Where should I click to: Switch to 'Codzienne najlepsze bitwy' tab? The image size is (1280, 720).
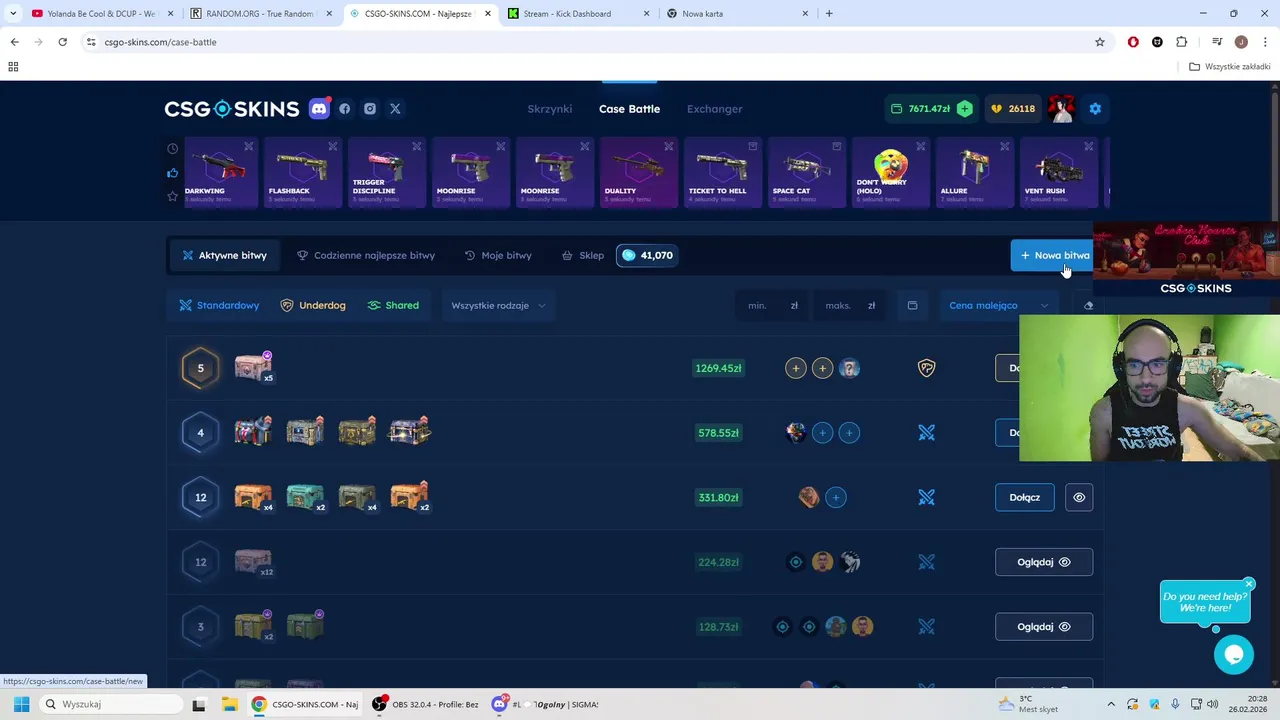[366, 255]
